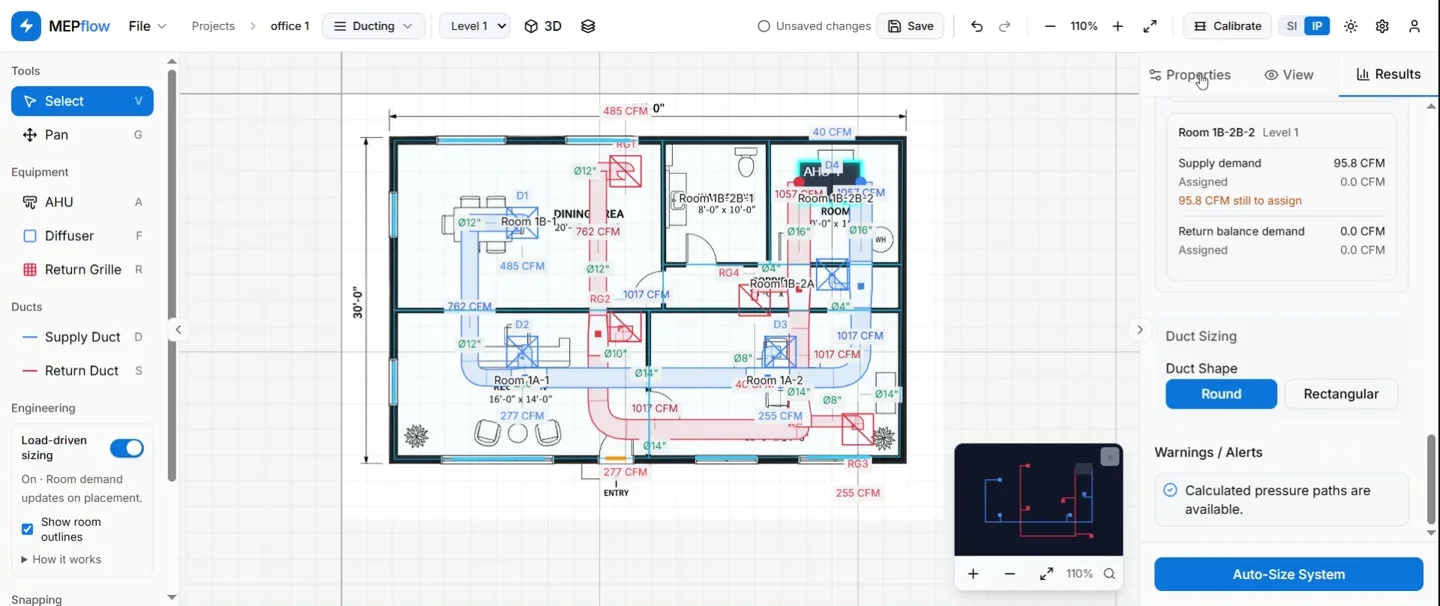The height and width of the screenshot is (606, 1440).
Task: Select return grille RG2 on plan
Action: click(625, 328)
